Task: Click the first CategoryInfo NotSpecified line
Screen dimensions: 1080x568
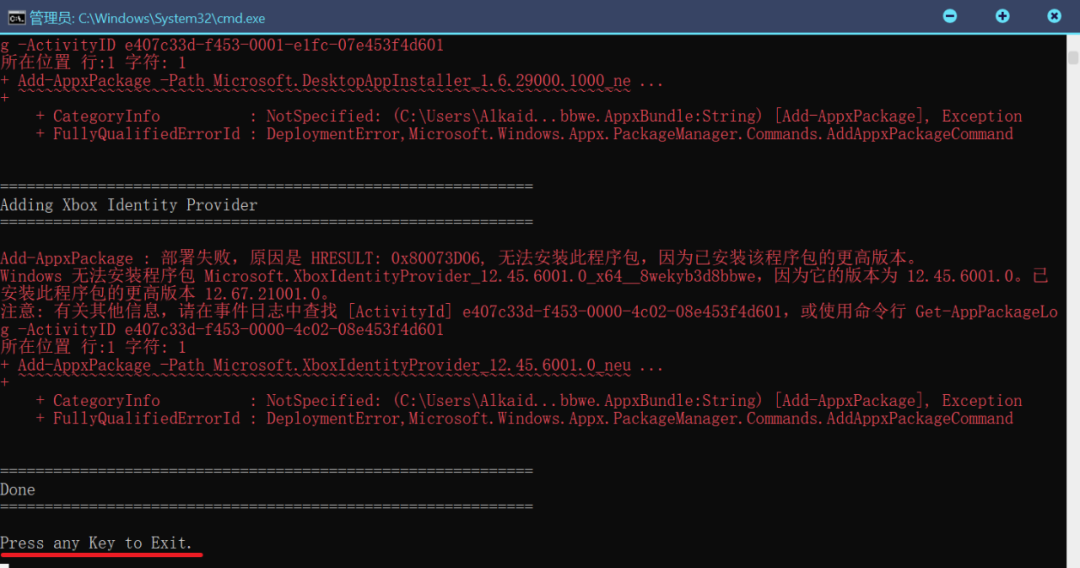Action: point(530,117)
